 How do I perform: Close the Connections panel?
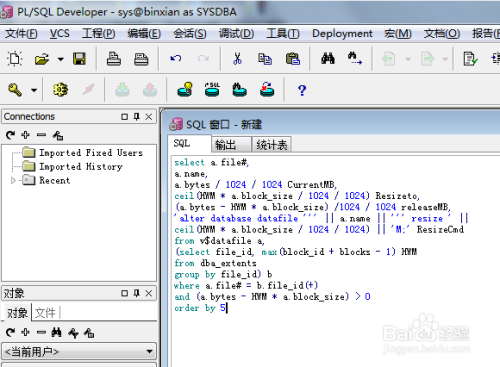[149, 117]
